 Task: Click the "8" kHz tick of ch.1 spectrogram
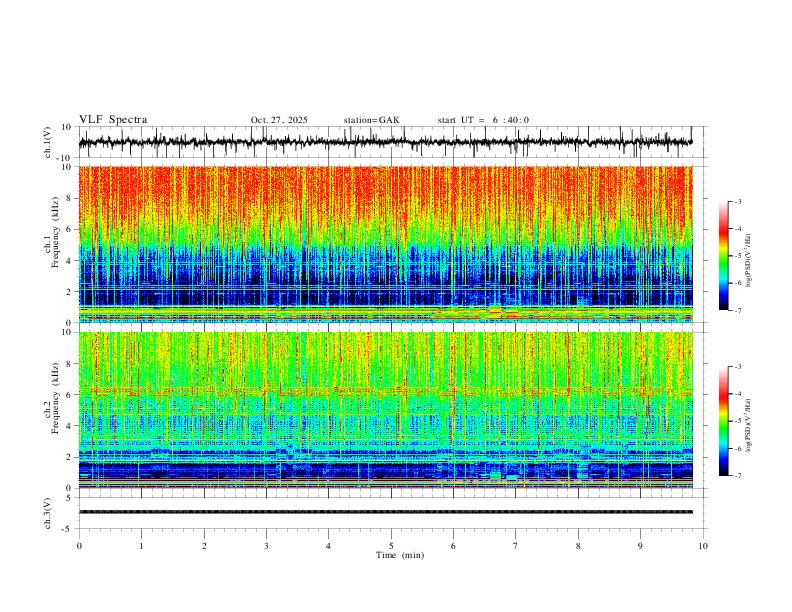coord(70,198)
